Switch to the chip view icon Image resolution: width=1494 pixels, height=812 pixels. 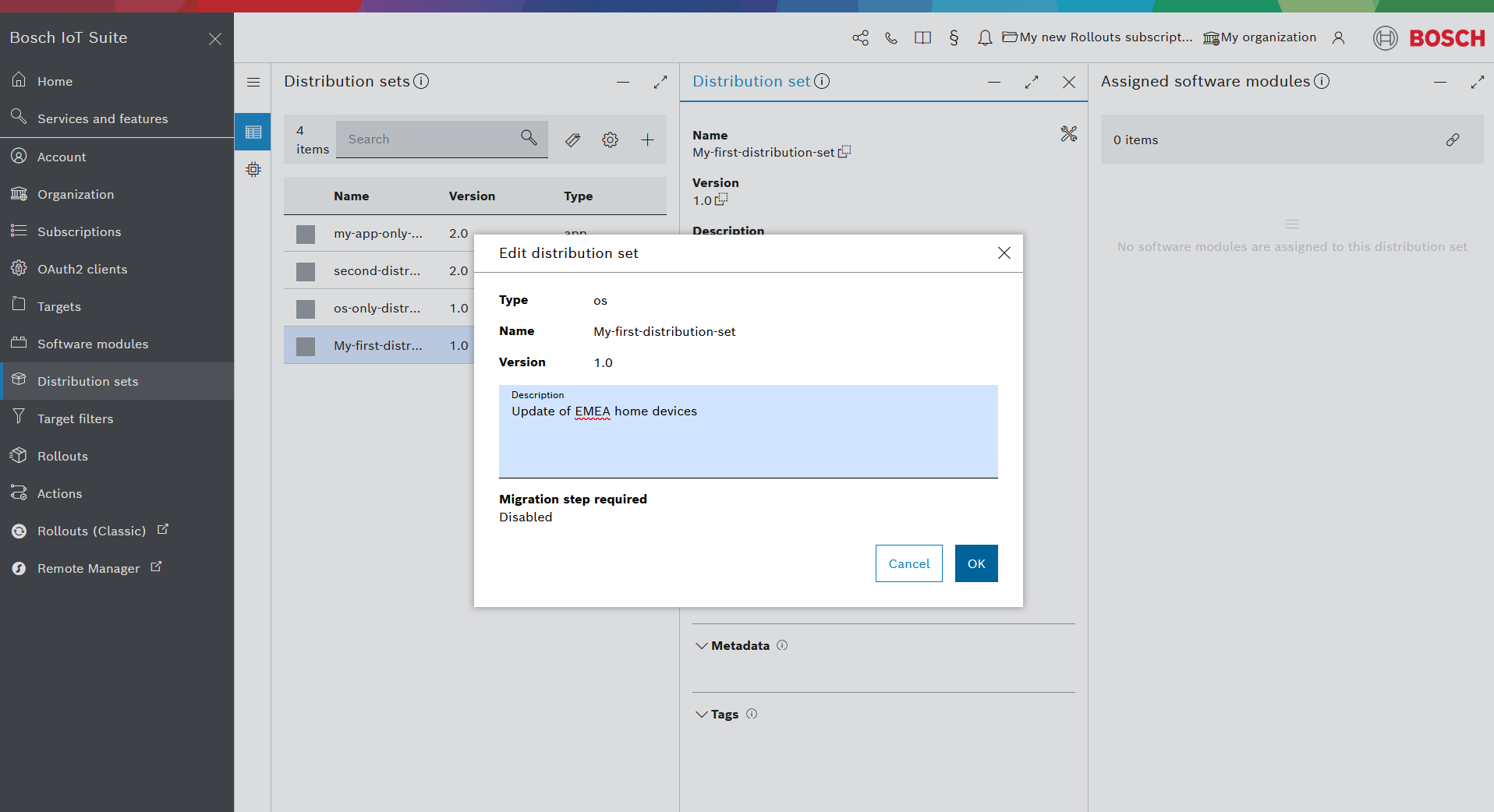click(253, 169)
